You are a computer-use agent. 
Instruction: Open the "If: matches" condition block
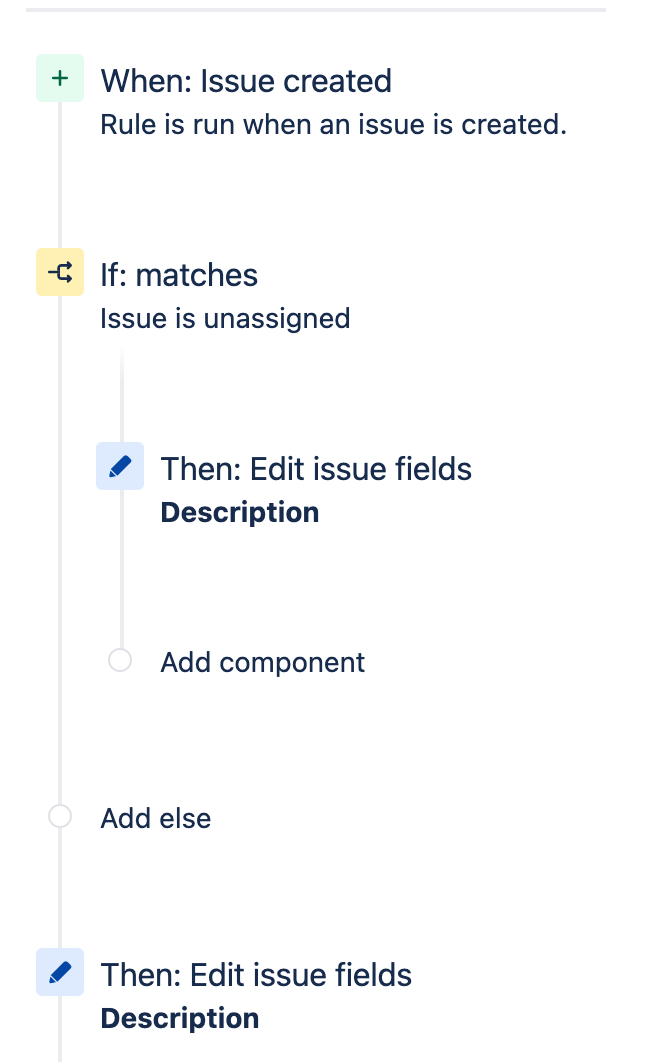coord(179,275)
